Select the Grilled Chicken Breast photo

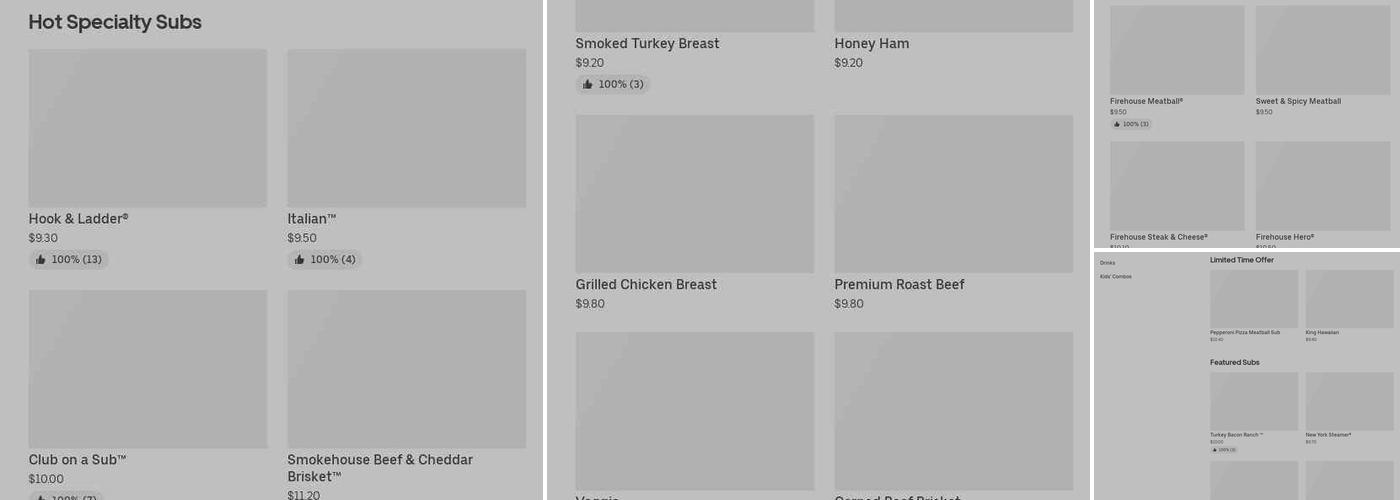pos(694,194)
